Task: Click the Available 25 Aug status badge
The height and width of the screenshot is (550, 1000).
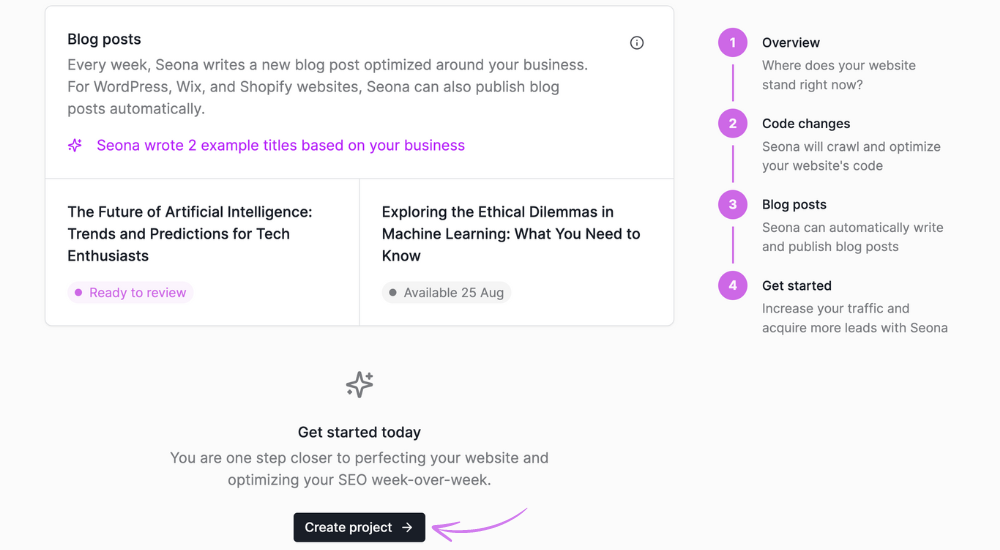Action: [446, 293]
